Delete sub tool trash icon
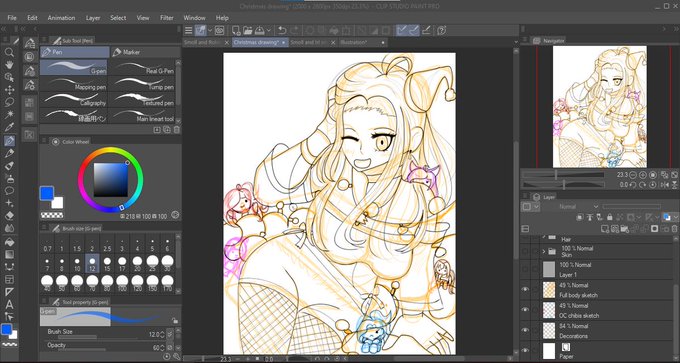This screenshot has width=680, height=363. (177, 130)
